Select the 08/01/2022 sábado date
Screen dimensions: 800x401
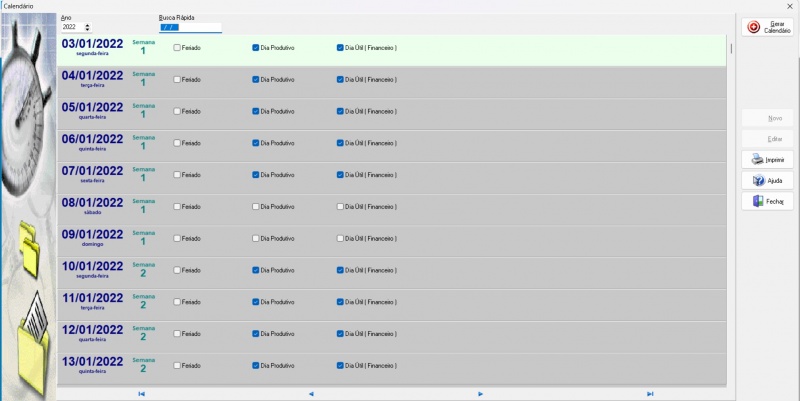tap(92, 203)
